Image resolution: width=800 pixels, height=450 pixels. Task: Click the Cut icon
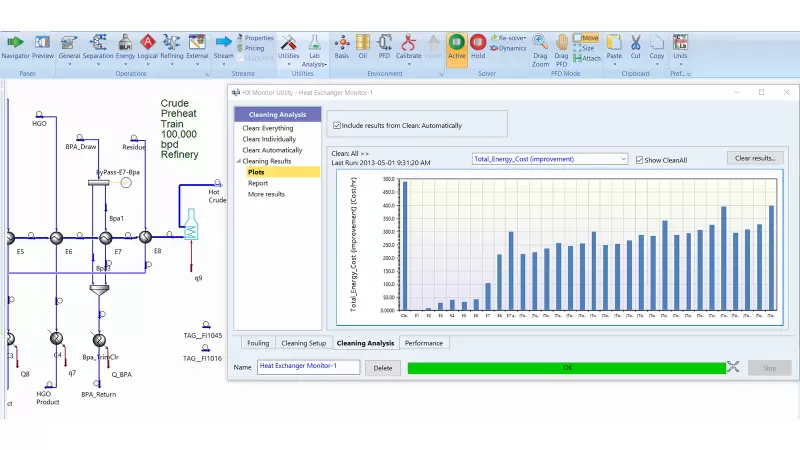(635, 46)
